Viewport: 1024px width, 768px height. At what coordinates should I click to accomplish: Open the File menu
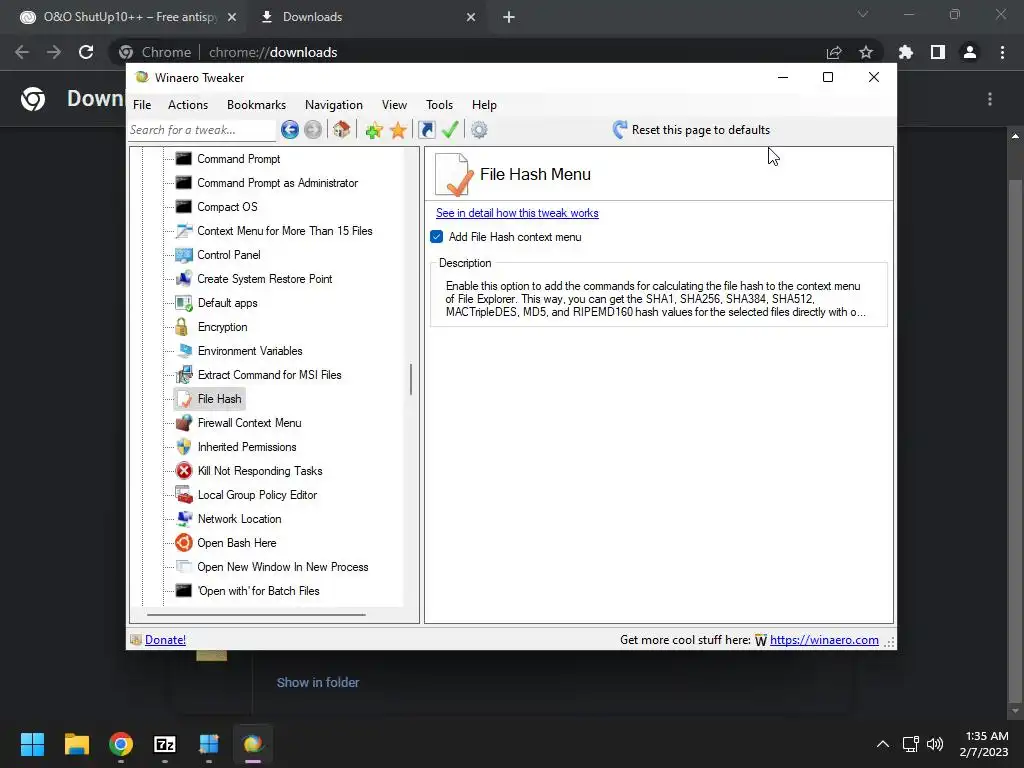tap(142, 105)
